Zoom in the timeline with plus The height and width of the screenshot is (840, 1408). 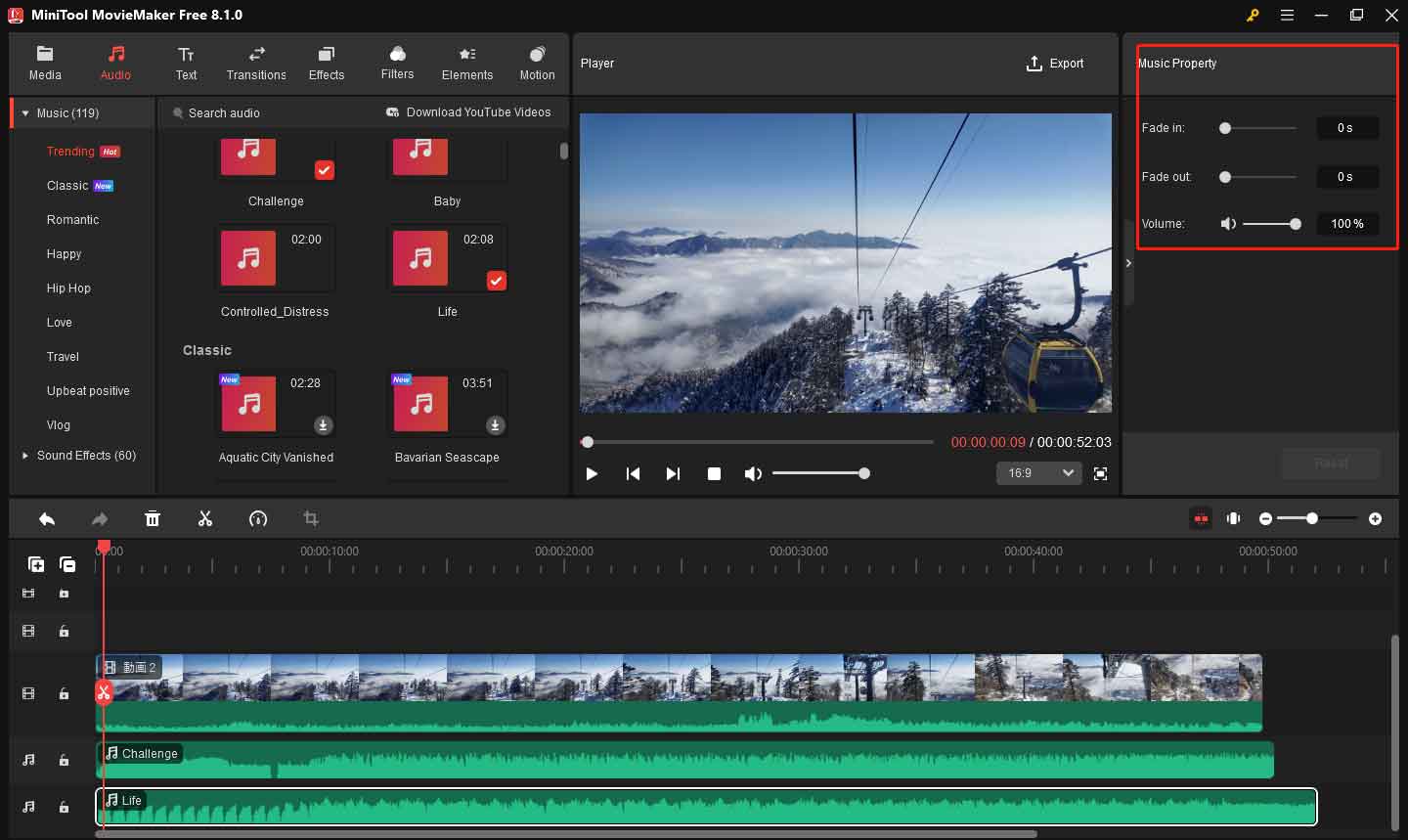click(x=1375, y=518)
